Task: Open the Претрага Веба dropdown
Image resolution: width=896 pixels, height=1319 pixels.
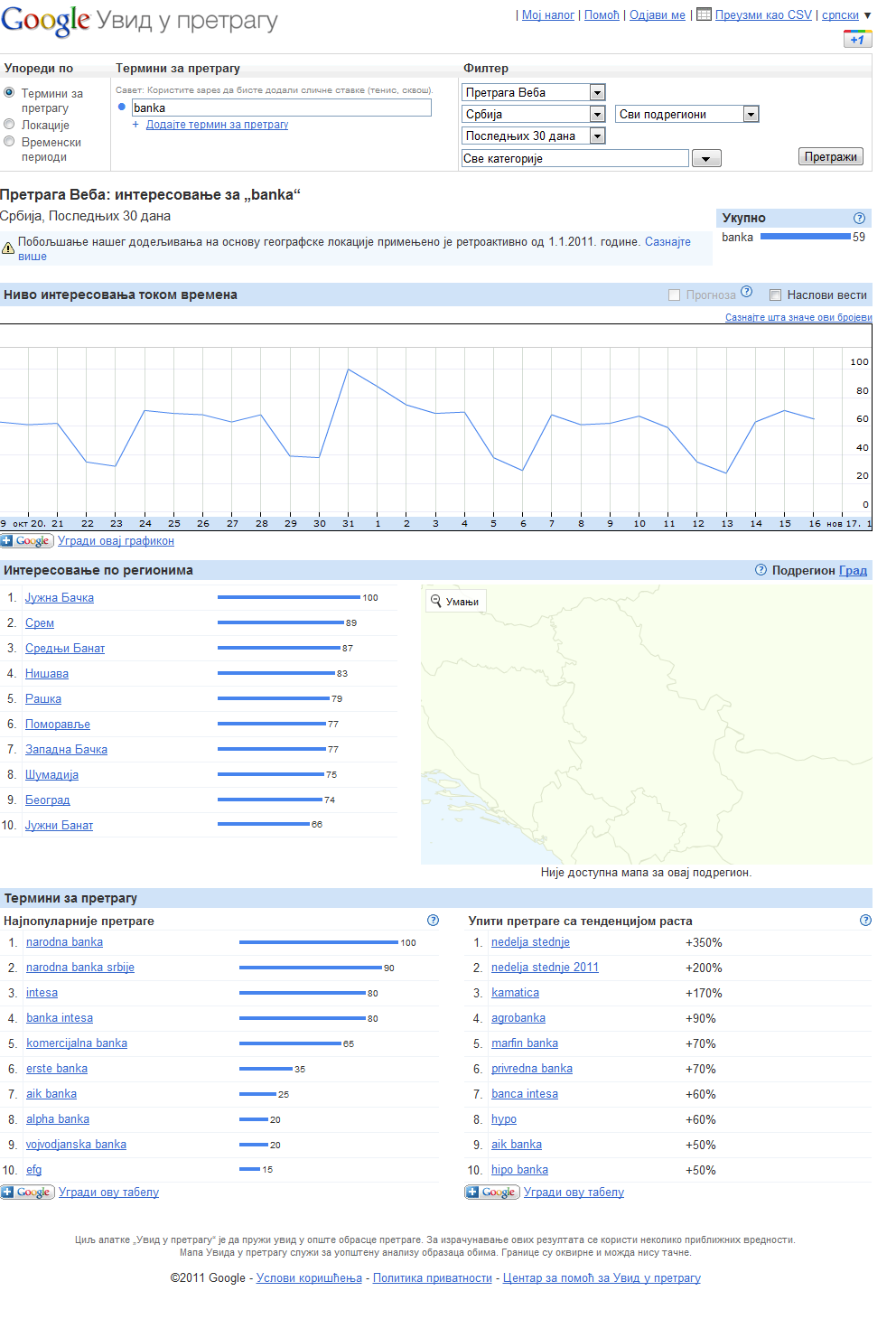Action: tap(533, 92)
